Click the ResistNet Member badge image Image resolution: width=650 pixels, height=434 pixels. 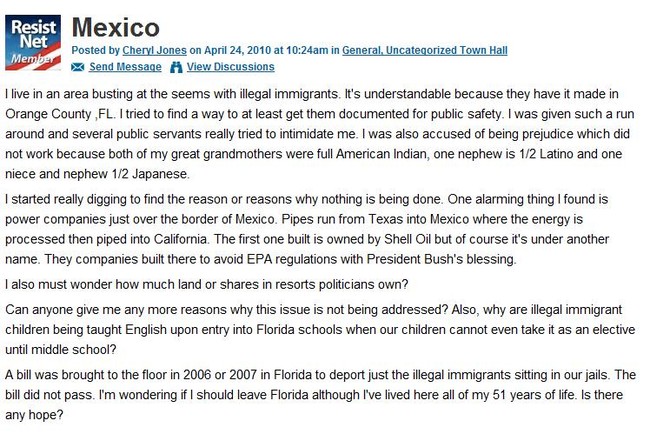33,43
